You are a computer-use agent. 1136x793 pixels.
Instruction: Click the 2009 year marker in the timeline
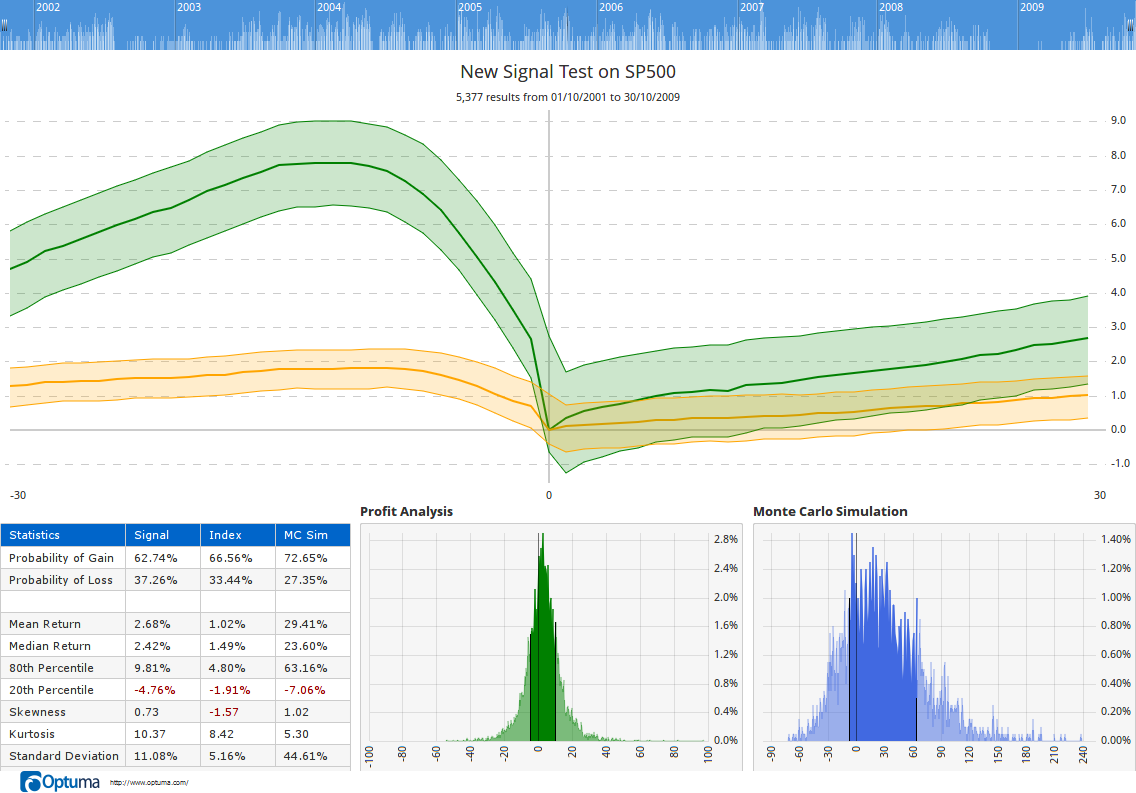coord(1034,6)
